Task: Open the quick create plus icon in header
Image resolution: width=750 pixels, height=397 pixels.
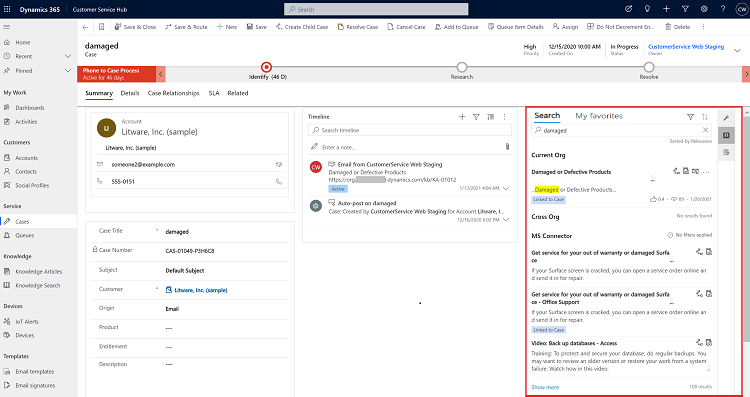Action: [666, 9]
